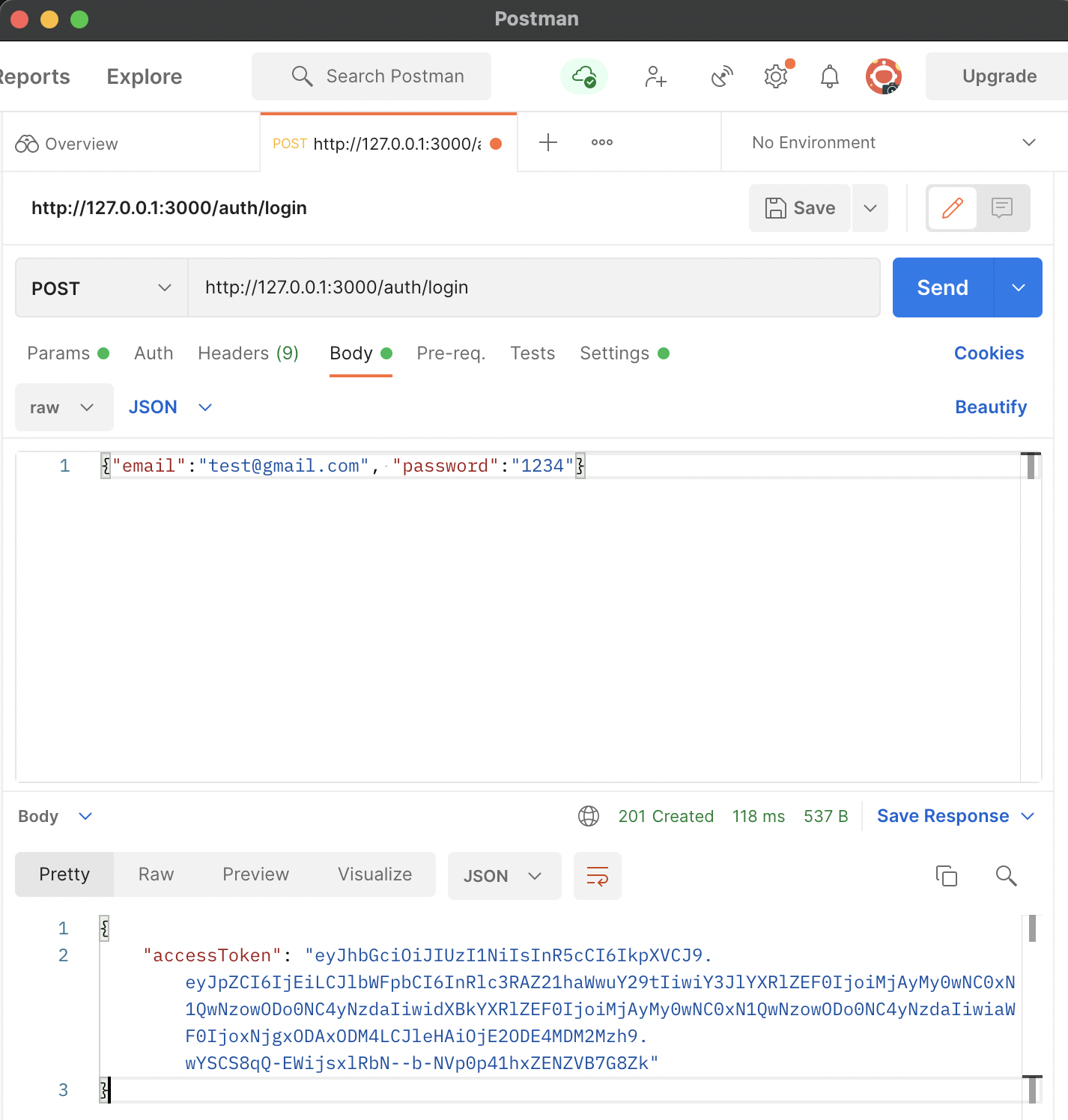Screen dimensions: 1068x1120
Task: Click the request URL input field
Action: 533,287
